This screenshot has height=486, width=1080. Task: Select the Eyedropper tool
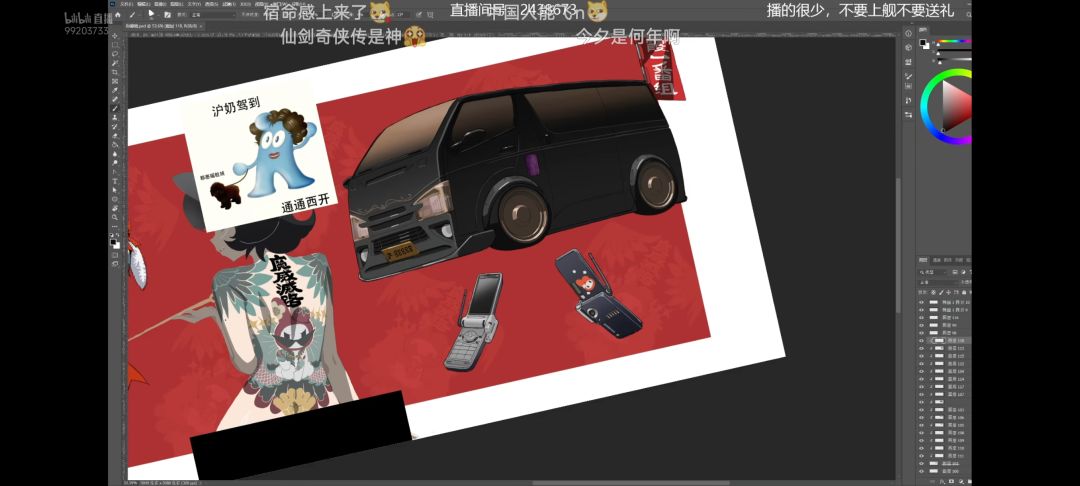coord(114,89)
